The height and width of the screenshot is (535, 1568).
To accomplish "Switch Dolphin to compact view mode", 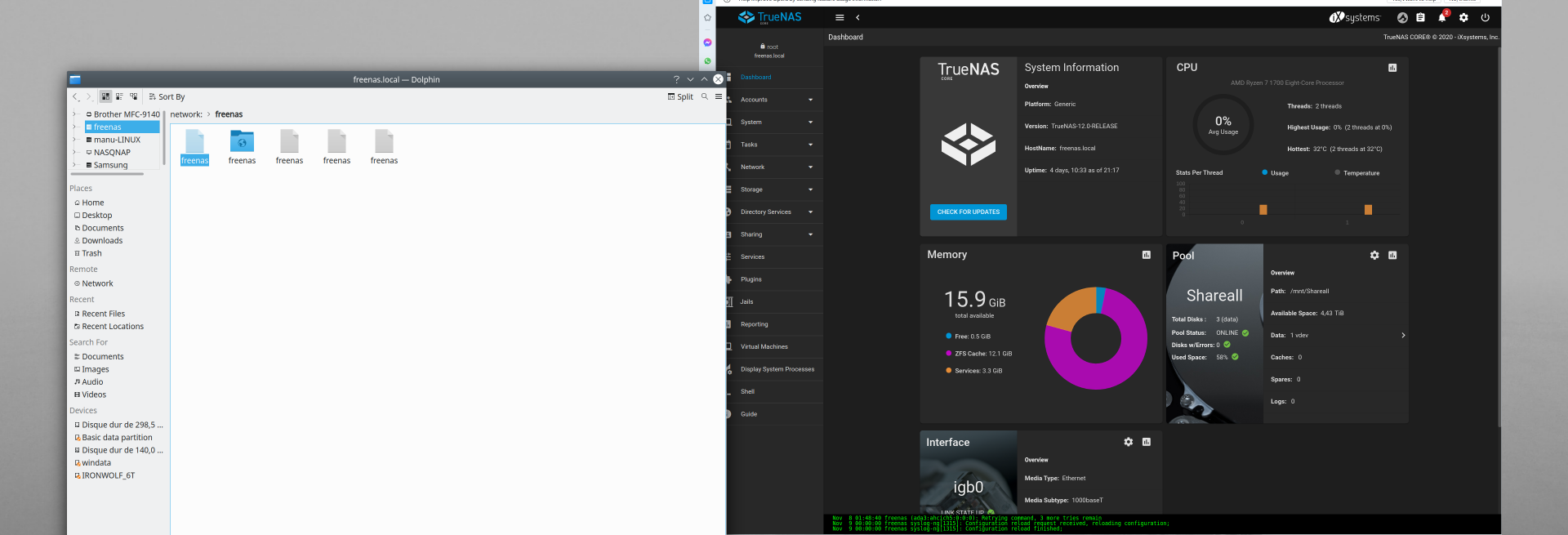I will point(119,96).
